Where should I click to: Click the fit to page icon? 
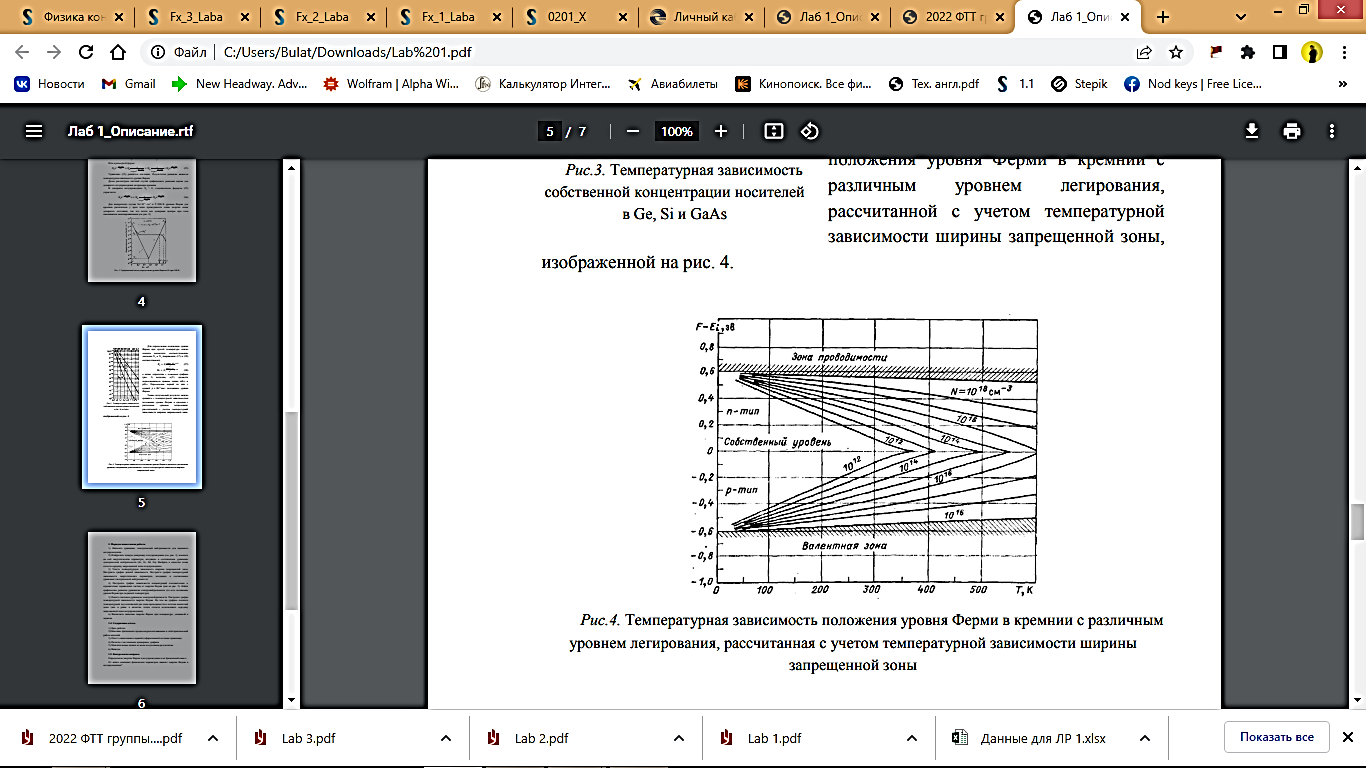tap(772, 131)
